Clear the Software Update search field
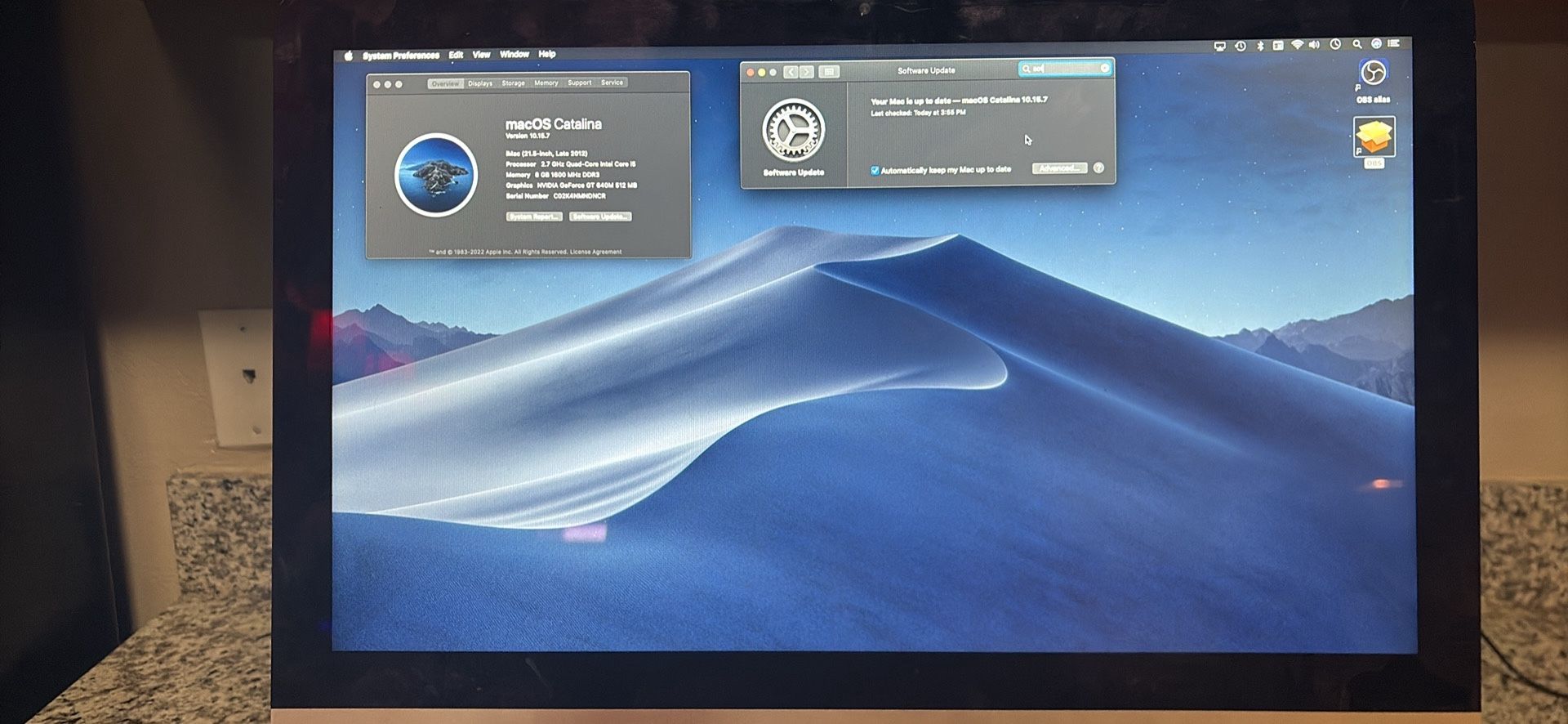This screenshot has width=1568, height=724. pos(1104,68)
